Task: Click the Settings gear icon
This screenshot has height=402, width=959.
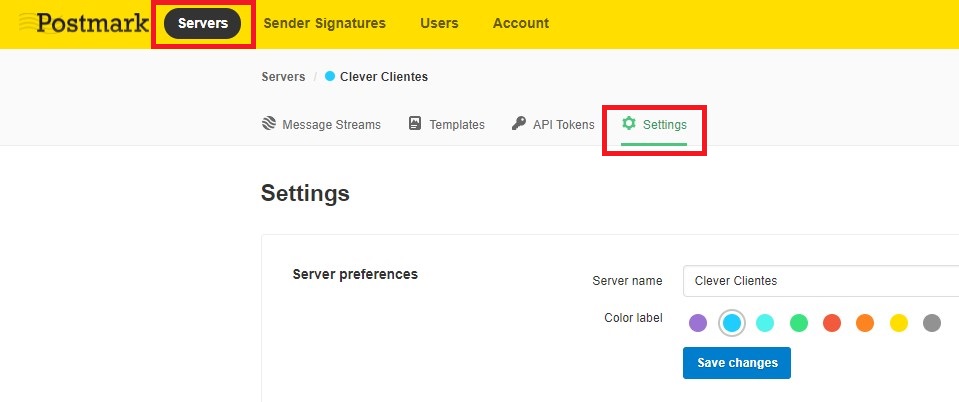Action: click(x=629, y=124)
